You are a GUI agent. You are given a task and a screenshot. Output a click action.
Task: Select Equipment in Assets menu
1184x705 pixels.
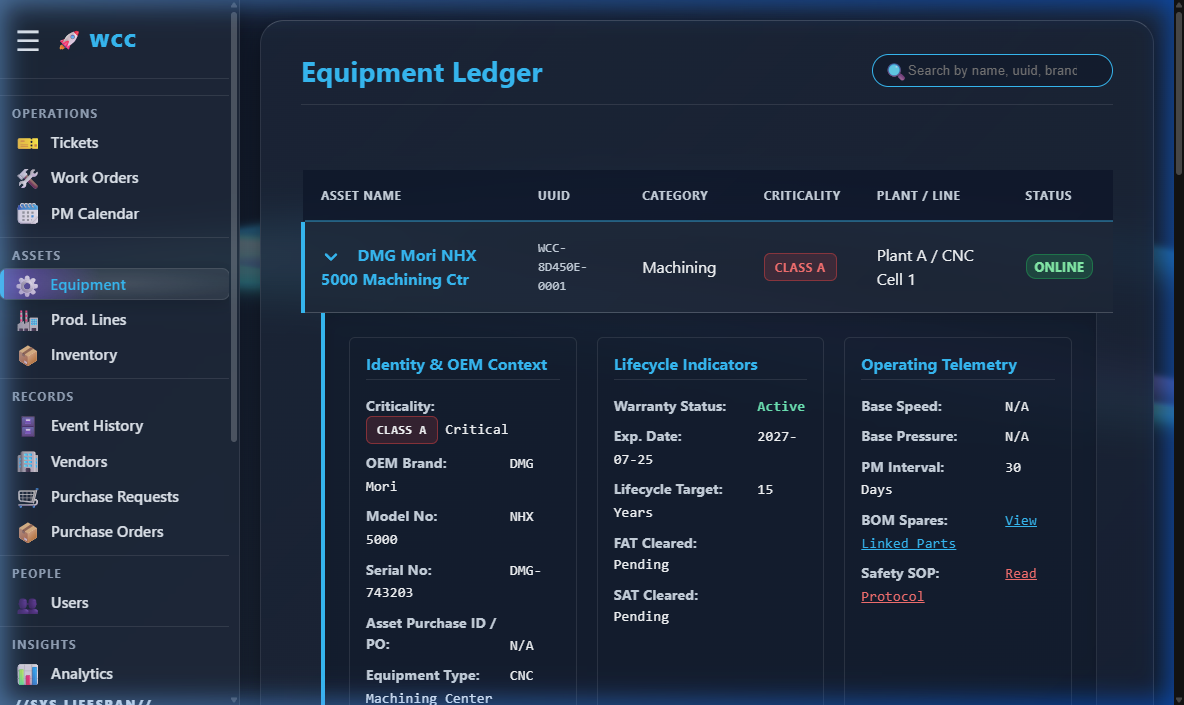115,285
